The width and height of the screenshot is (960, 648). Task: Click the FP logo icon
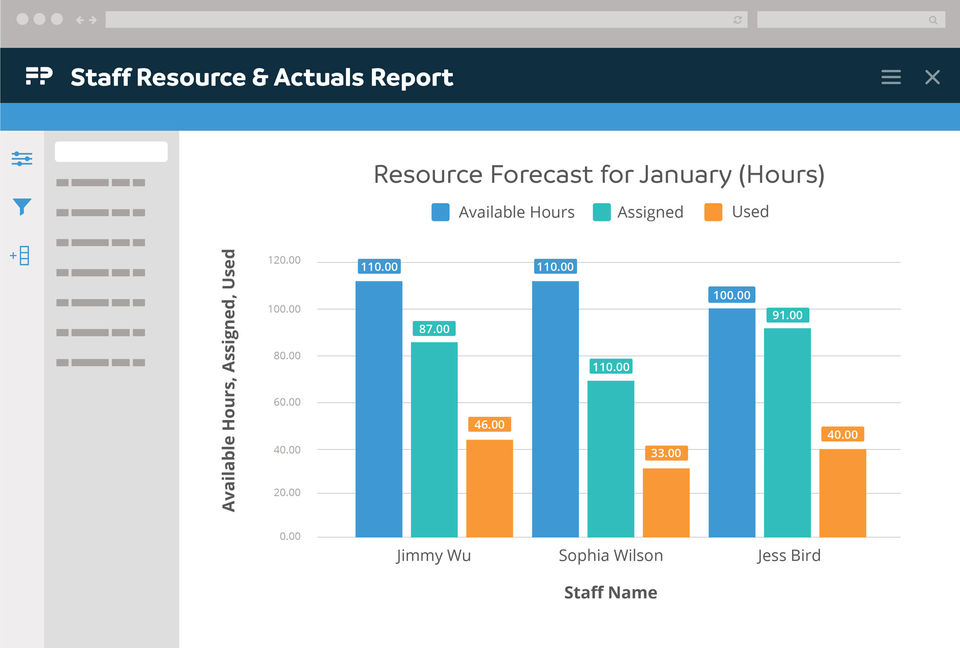39,77
